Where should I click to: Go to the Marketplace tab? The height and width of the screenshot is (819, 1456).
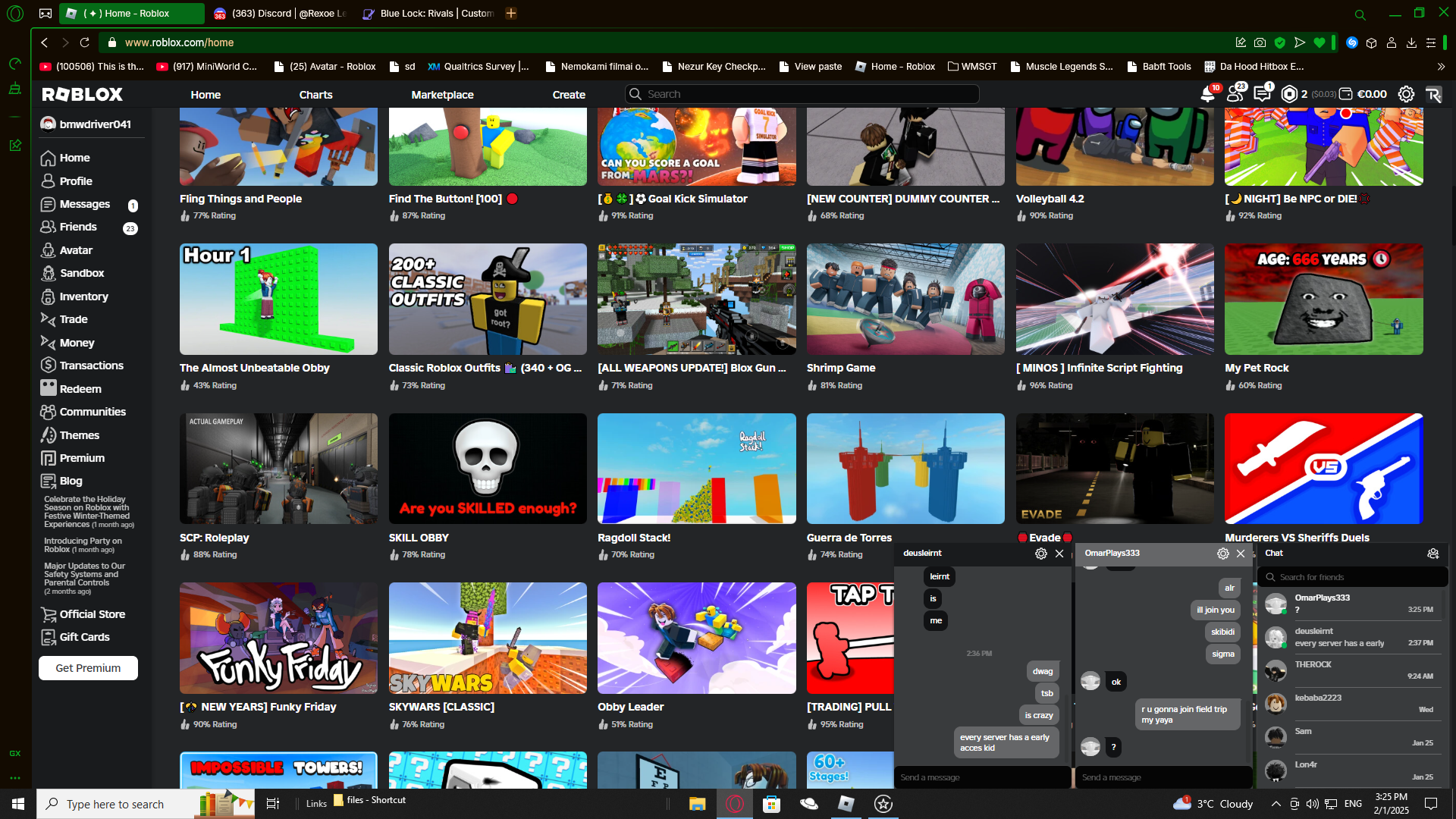(x=442, y=95)
